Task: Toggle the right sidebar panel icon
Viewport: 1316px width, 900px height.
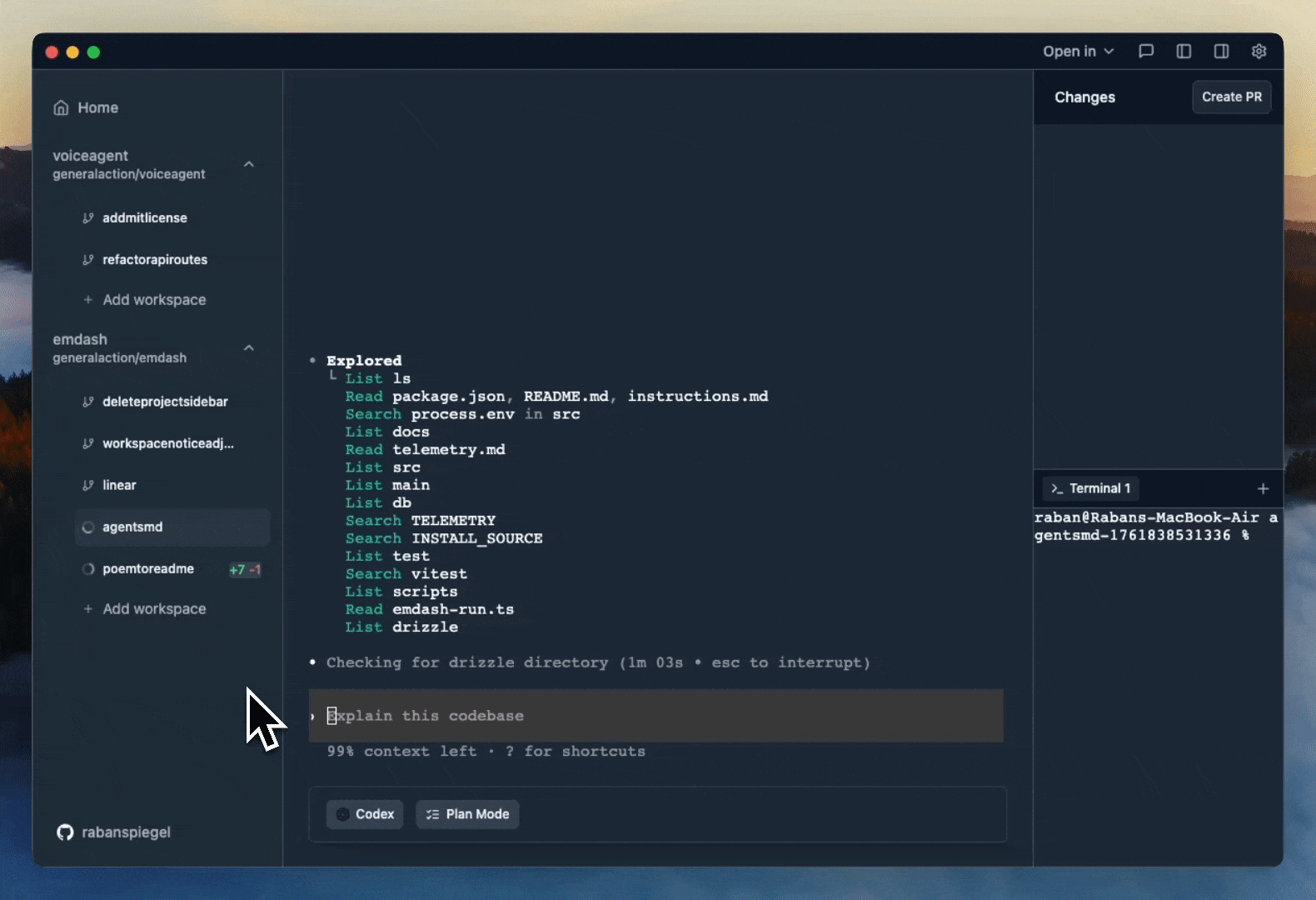Action: pyautogui.click(x=1221, y=52)
